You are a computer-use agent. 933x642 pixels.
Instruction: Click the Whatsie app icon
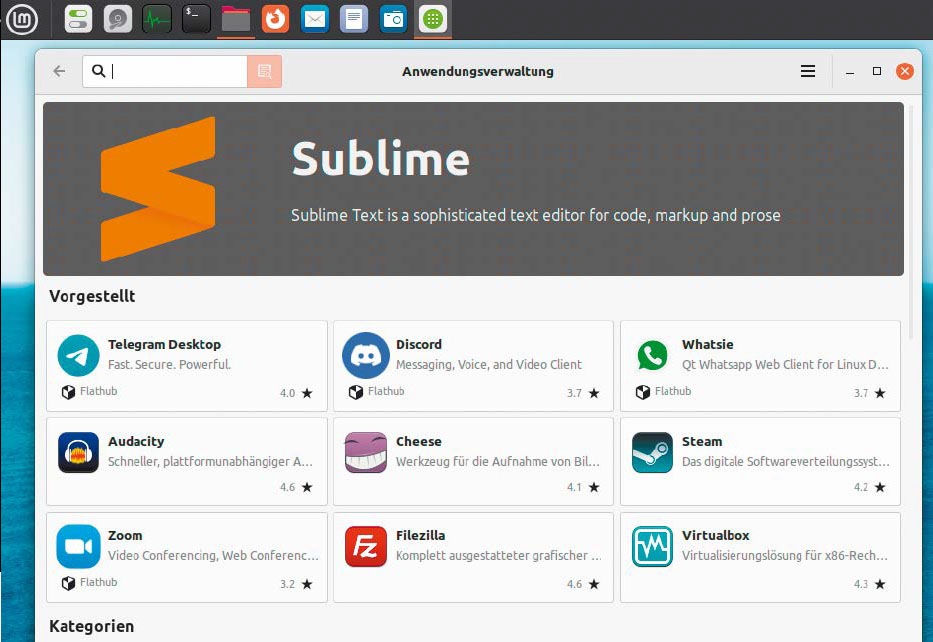coord(652,355)
